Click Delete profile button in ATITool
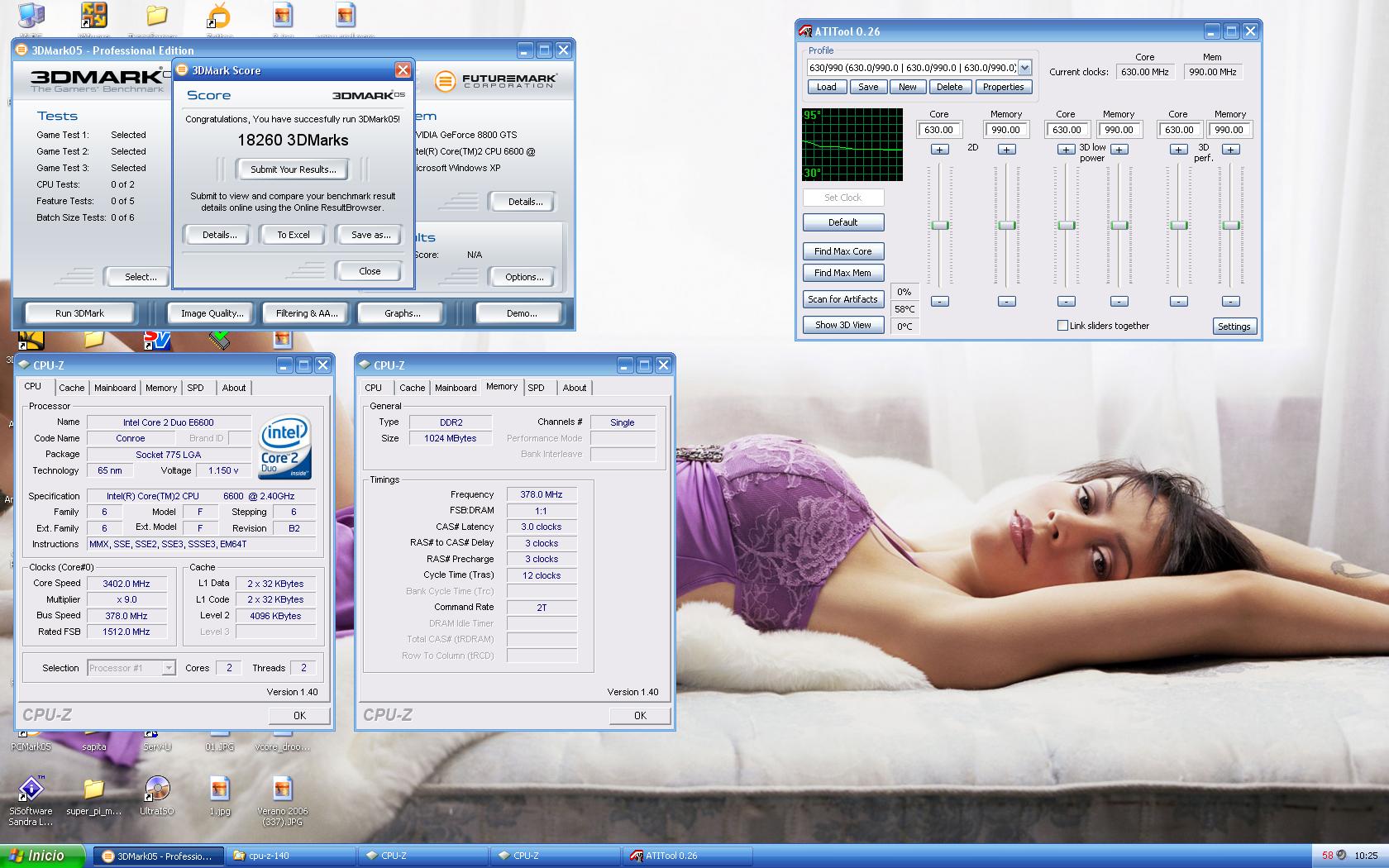The image size is (1389, 868). coord(950,87)
